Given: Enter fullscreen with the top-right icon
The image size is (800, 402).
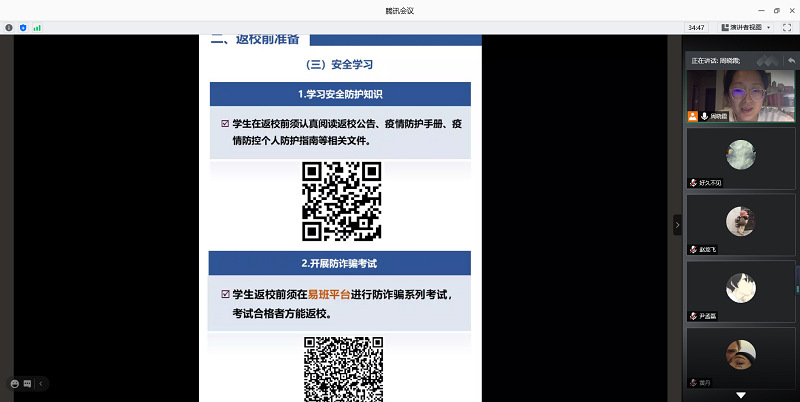Looking at the screenshot, I should [x=787, y=28].
